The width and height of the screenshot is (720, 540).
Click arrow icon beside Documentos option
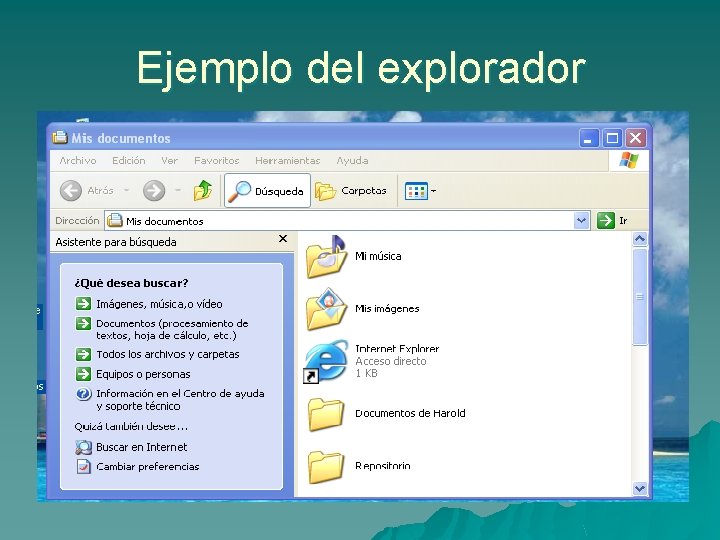tap(83, 323)
